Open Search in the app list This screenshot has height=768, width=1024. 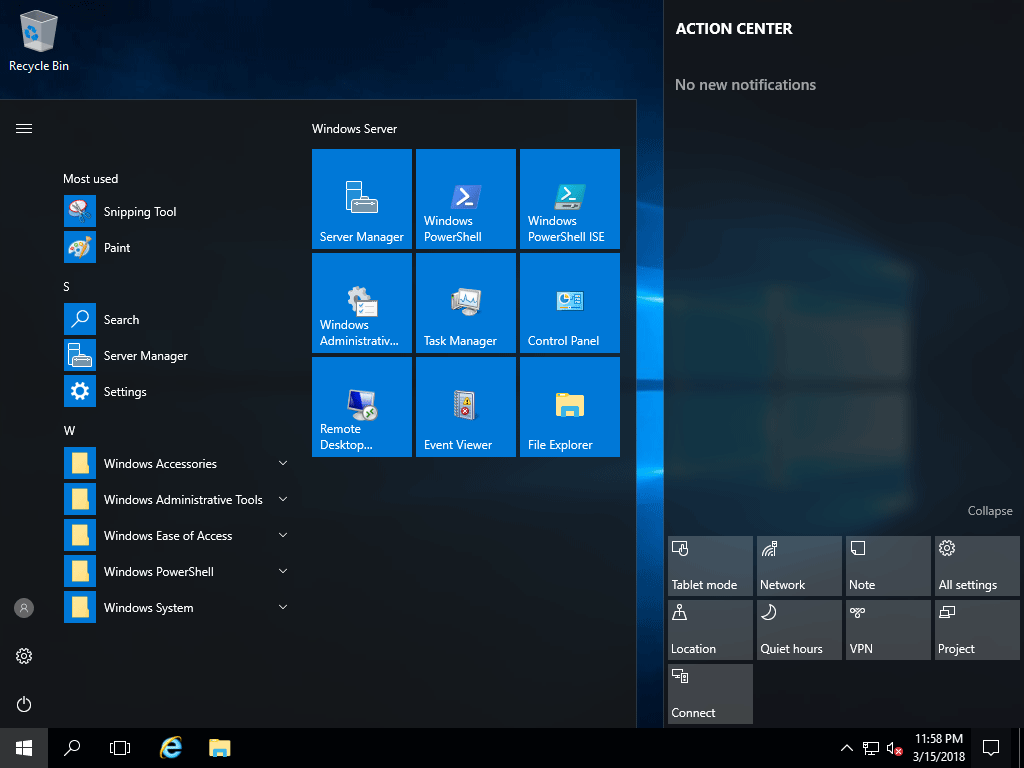pos(176,319)
